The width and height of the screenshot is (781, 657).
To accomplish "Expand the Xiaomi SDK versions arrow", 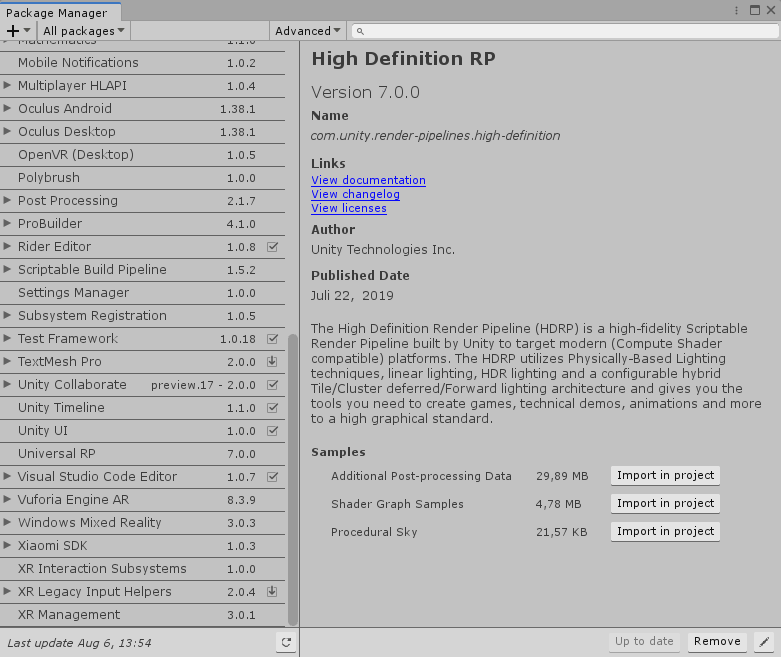I will click(x=7, y=545).
